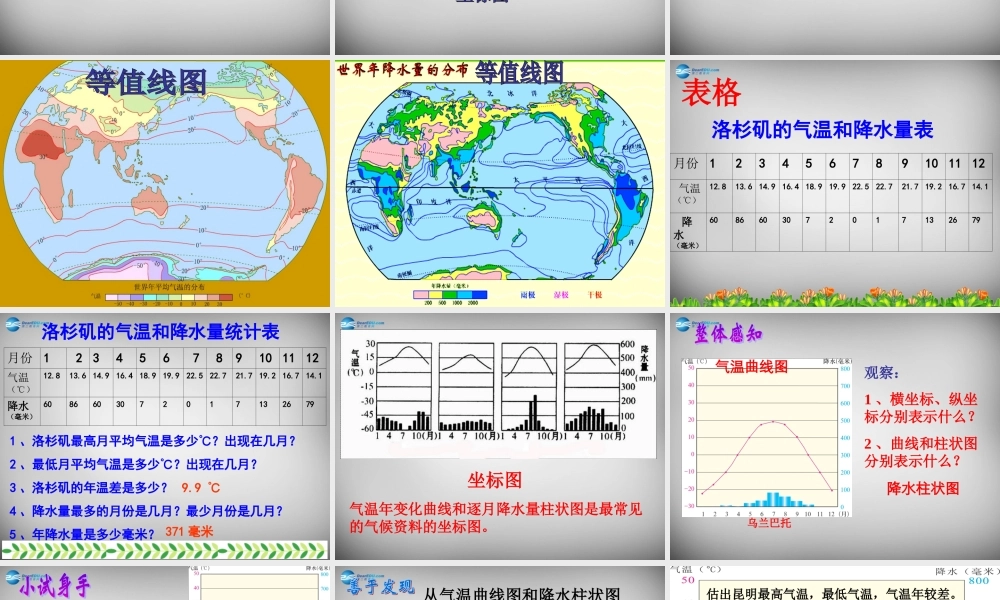The height and width of the screenshot is (600, 1000).
Task: Click the blue '雨极' legend label
Action: click(x=528, y=295)
